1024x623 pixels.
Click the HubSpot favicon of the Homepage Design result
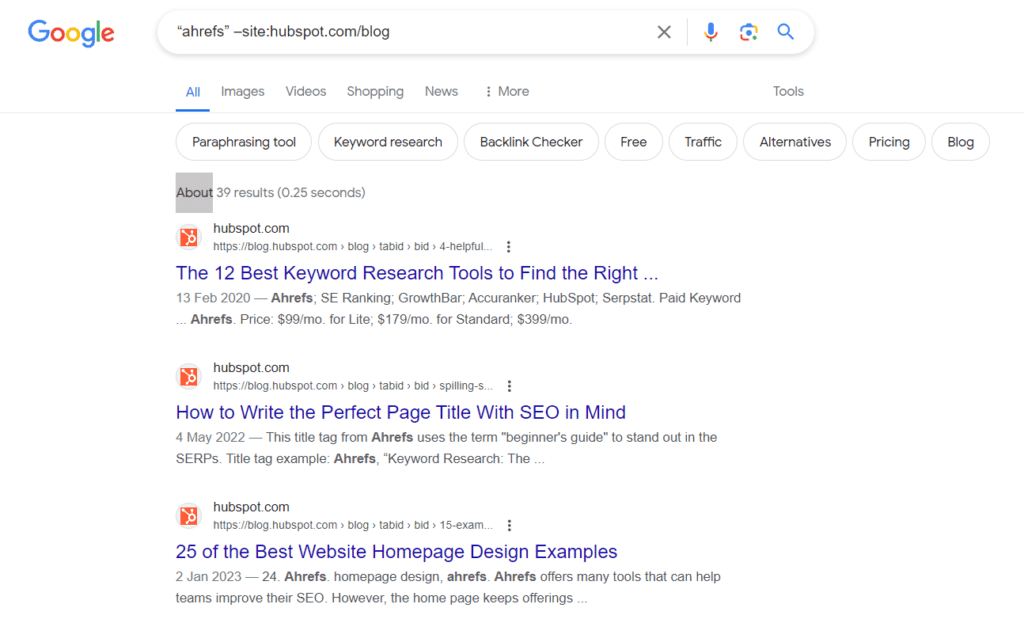(x=189, y=515)
